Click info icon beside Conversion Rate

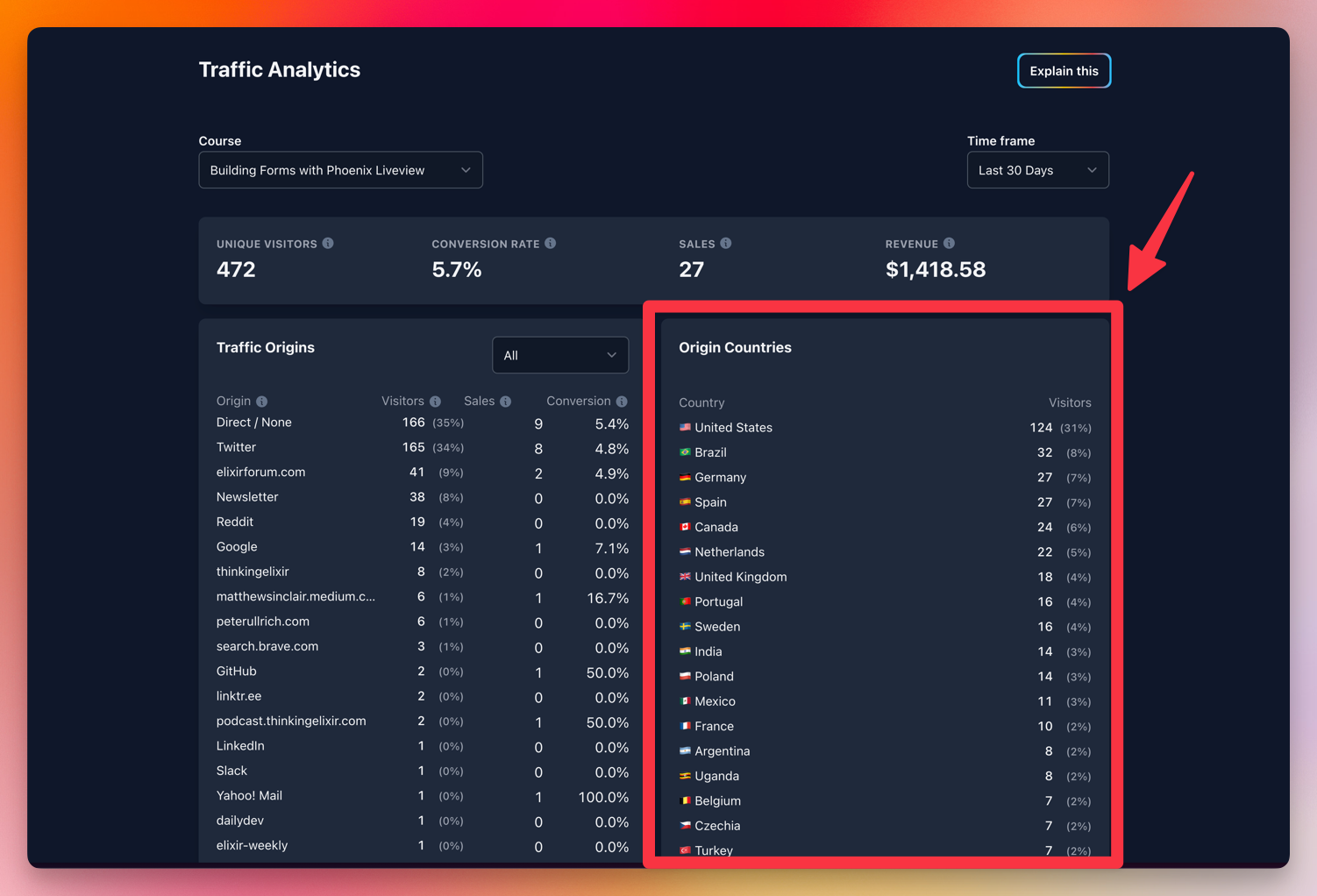tap(551, 244)
